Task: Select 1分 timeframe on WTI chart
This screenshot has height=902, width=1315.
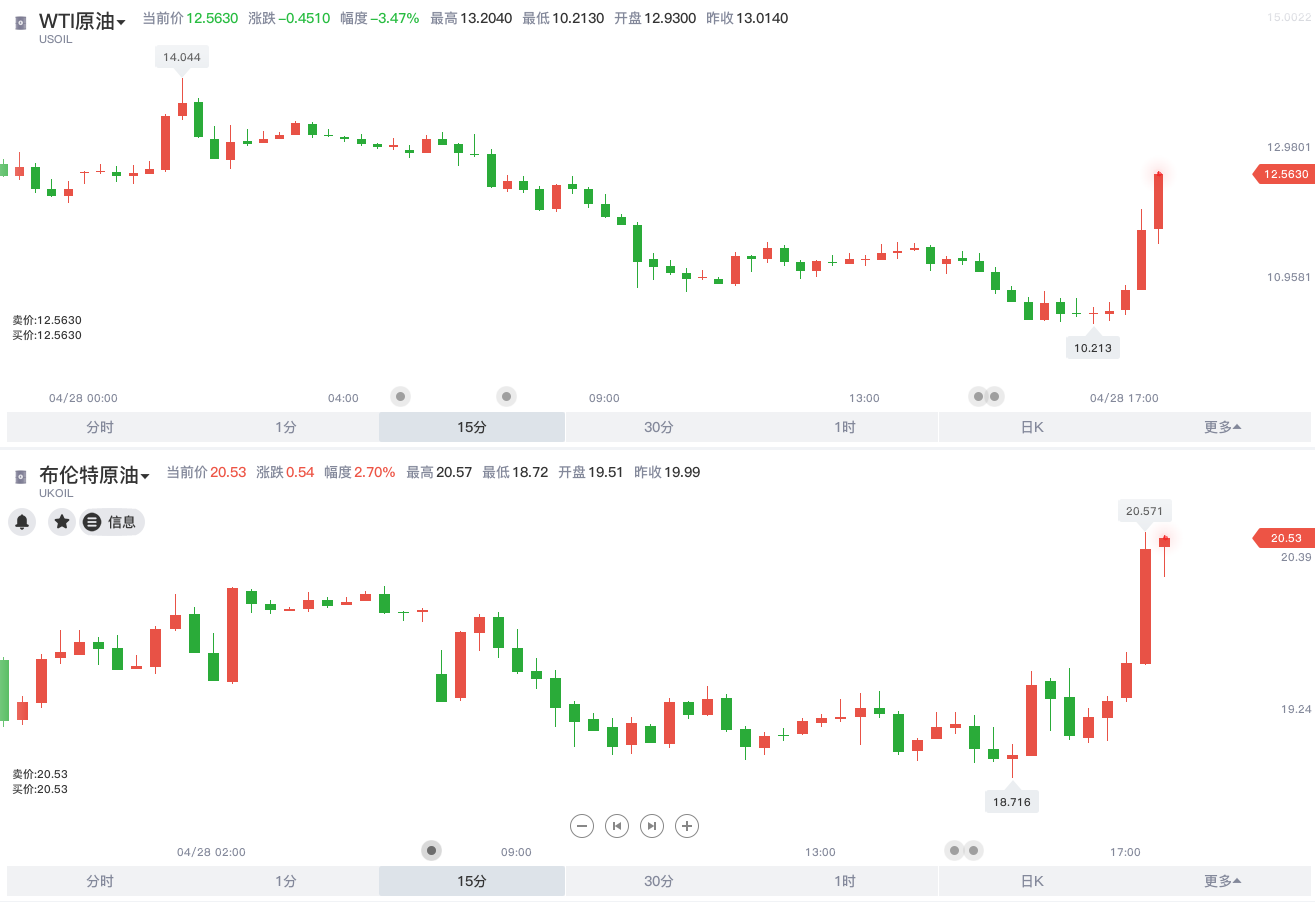Action: (x=284, y=426)
